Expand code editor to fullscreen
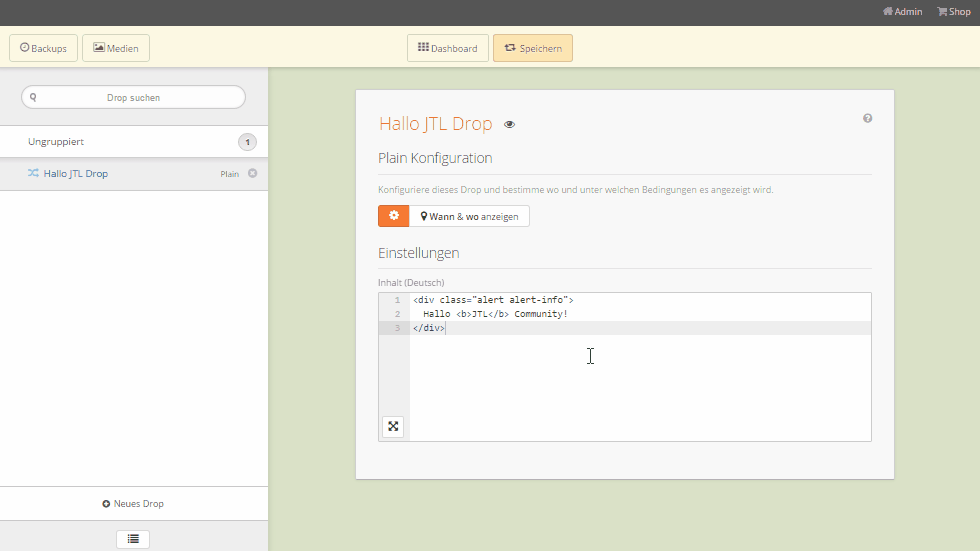Image resolution: width=980 pixels, height=551 pixels. 393,427
